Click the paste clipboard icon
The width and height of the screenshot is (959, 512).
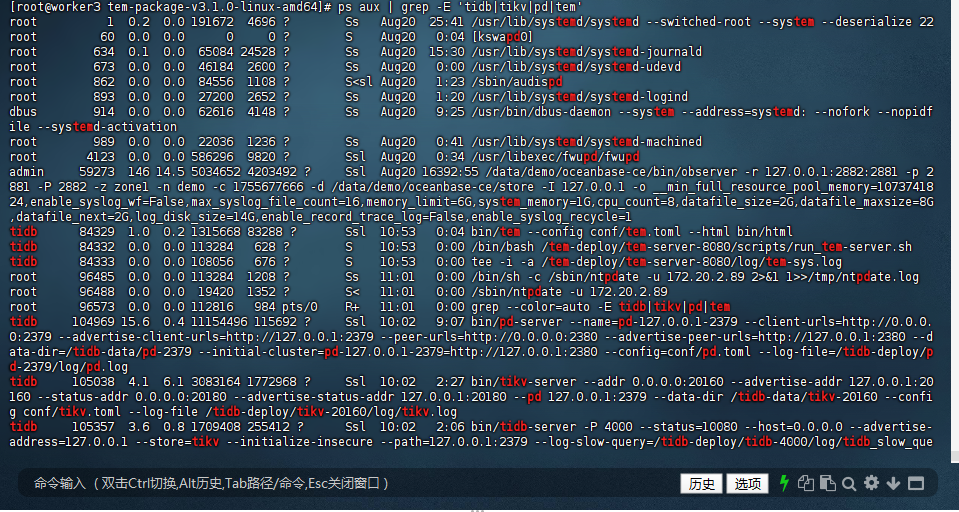coord(827,483)
